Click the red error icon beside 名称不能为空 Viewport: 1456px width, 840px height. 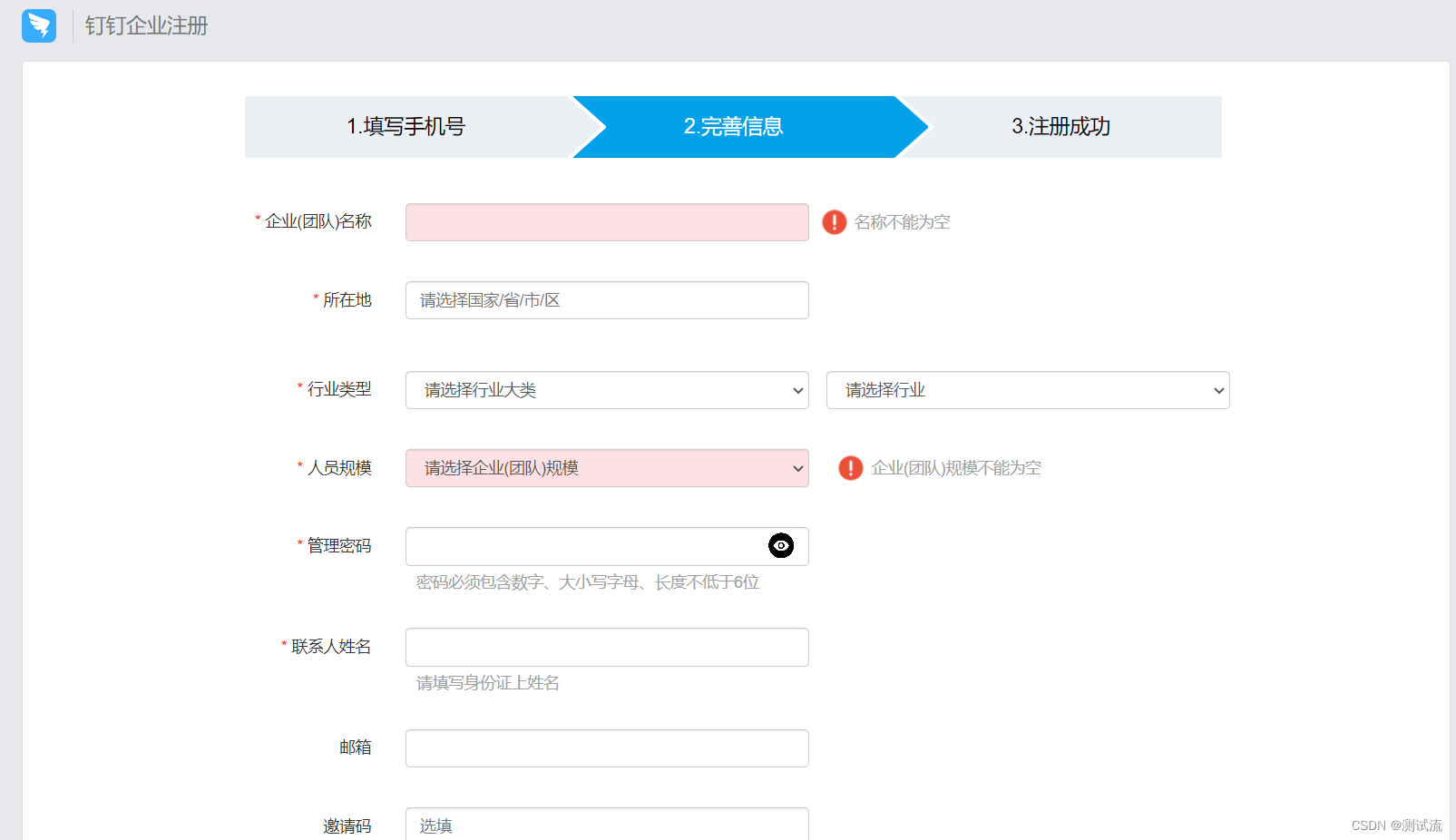835,222
